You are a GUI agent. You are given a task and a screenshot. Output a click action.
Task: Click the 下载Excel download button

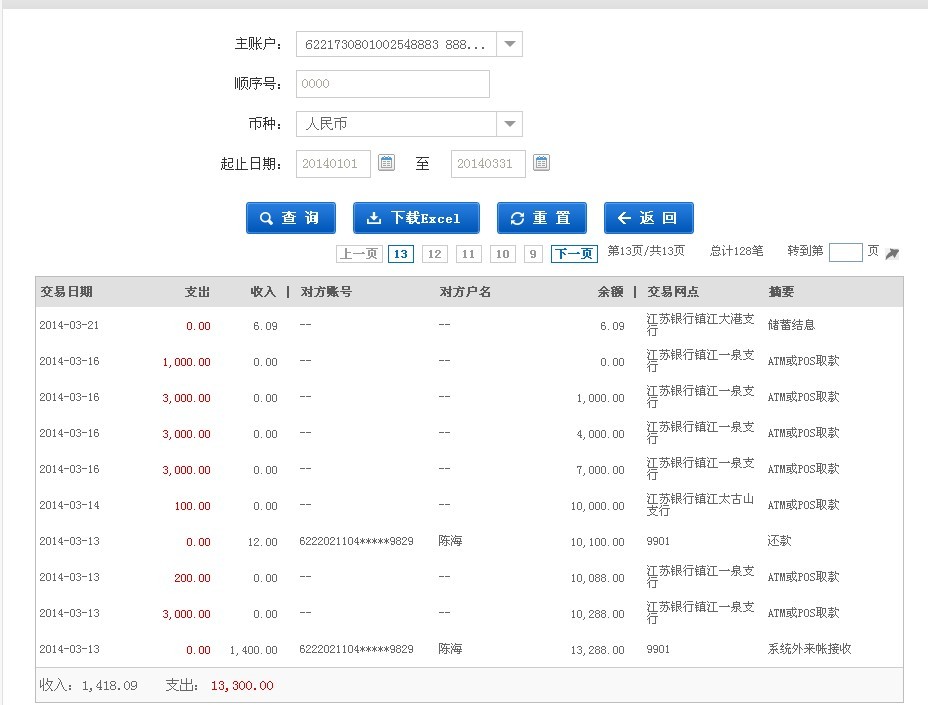point(416,218)
